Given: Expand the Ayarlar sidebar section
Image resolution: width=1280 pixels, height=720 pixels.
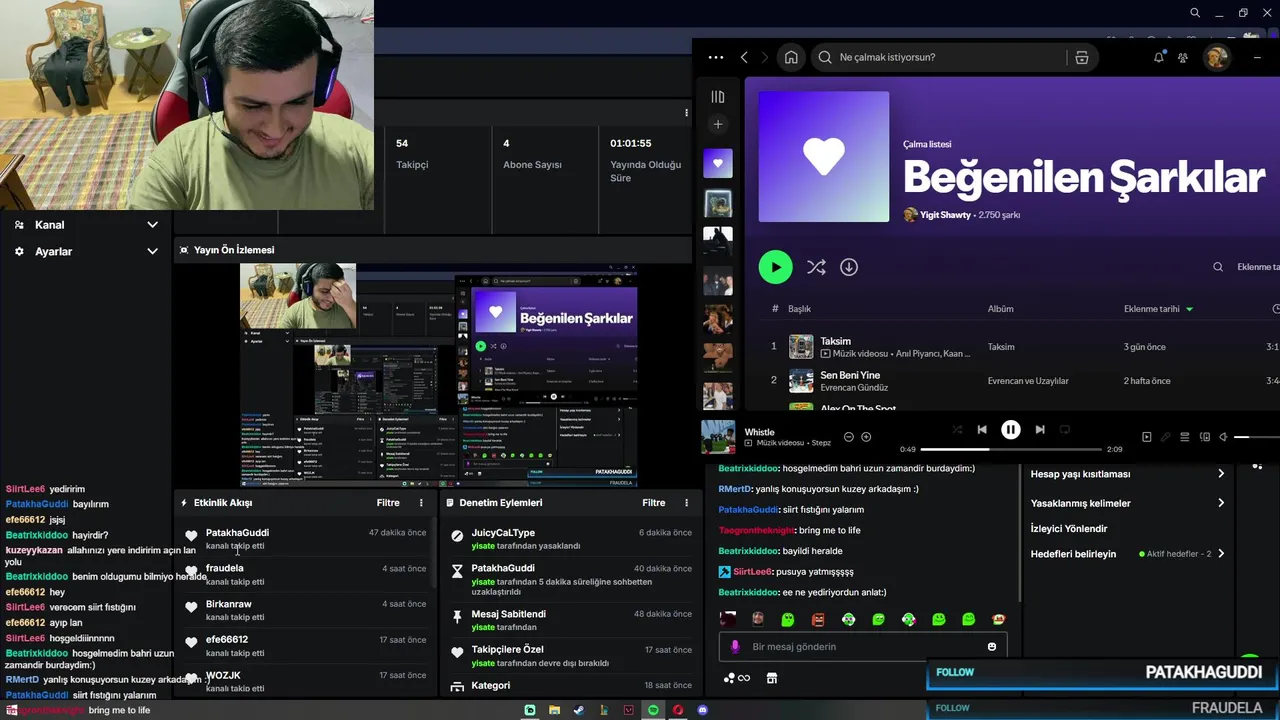Looking at the screenshot, I should tap(86, 252).
